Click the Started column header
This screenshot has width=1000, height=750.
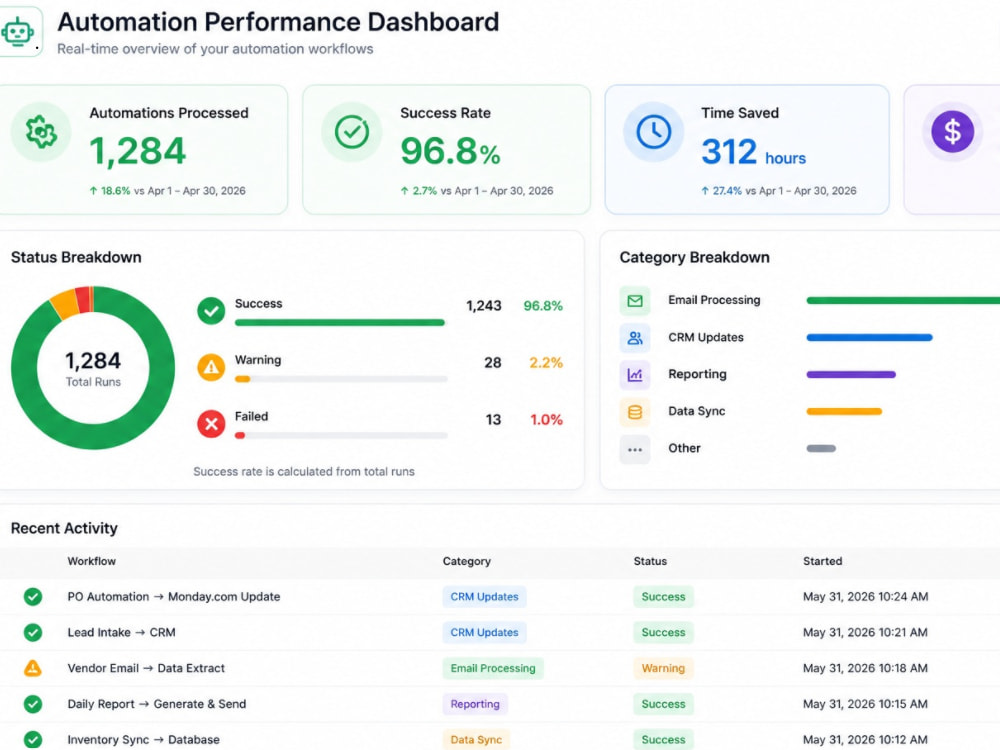pyautogui.click(x=822, y=561)
